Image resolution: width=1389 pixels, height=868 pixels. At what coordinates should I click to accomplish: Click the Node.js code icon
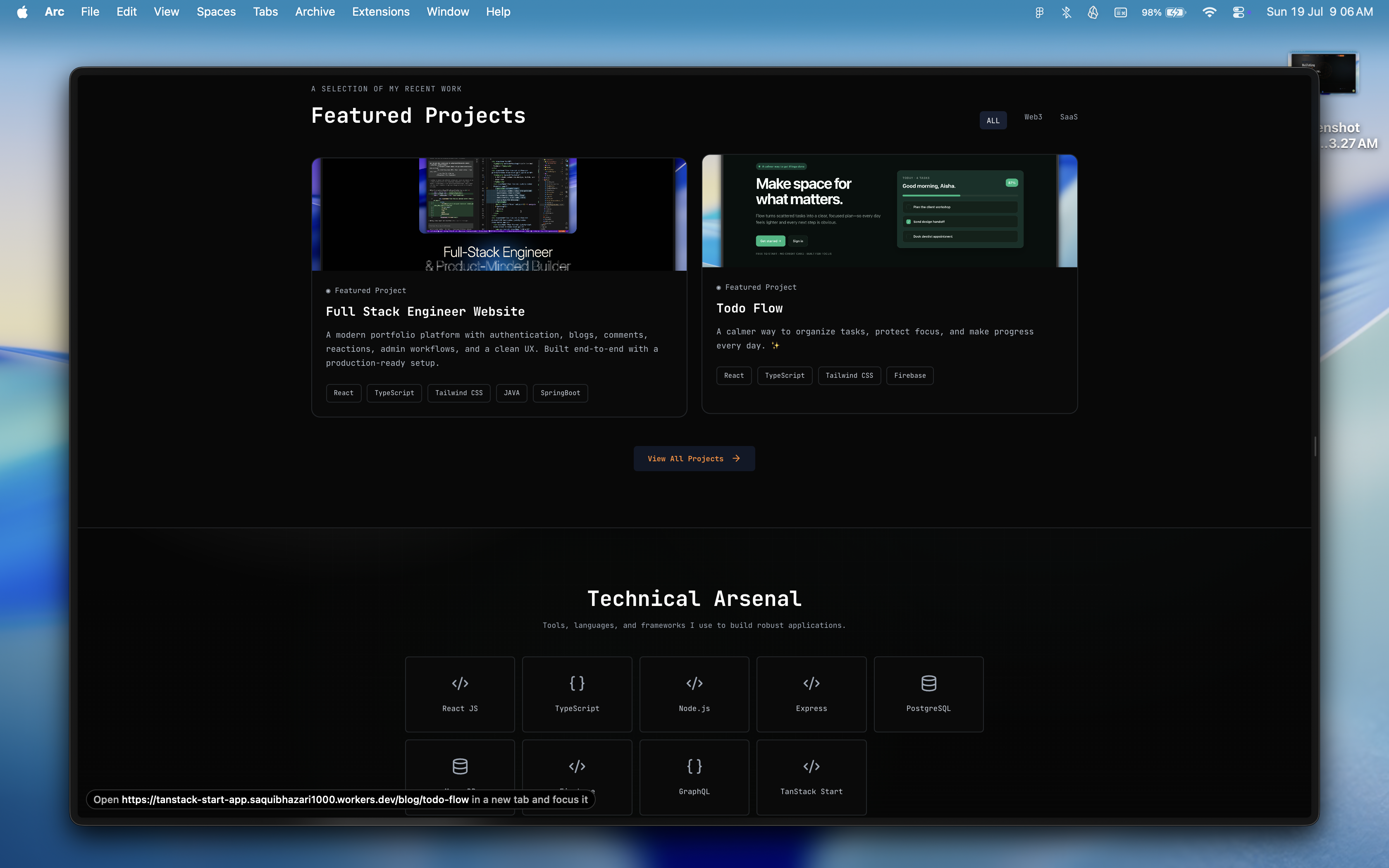(694, 683)
